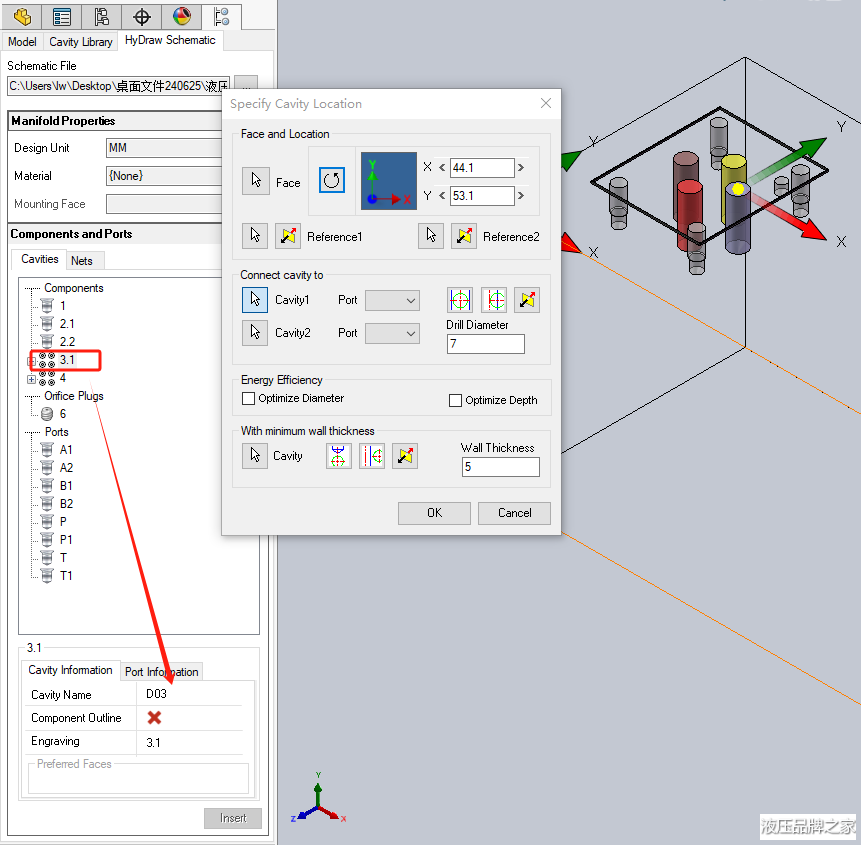Image resolution: width=861 pixels, height=845 pixels.
Task: Click the Cavity1 pick arrow button
Action: (256, 300)
